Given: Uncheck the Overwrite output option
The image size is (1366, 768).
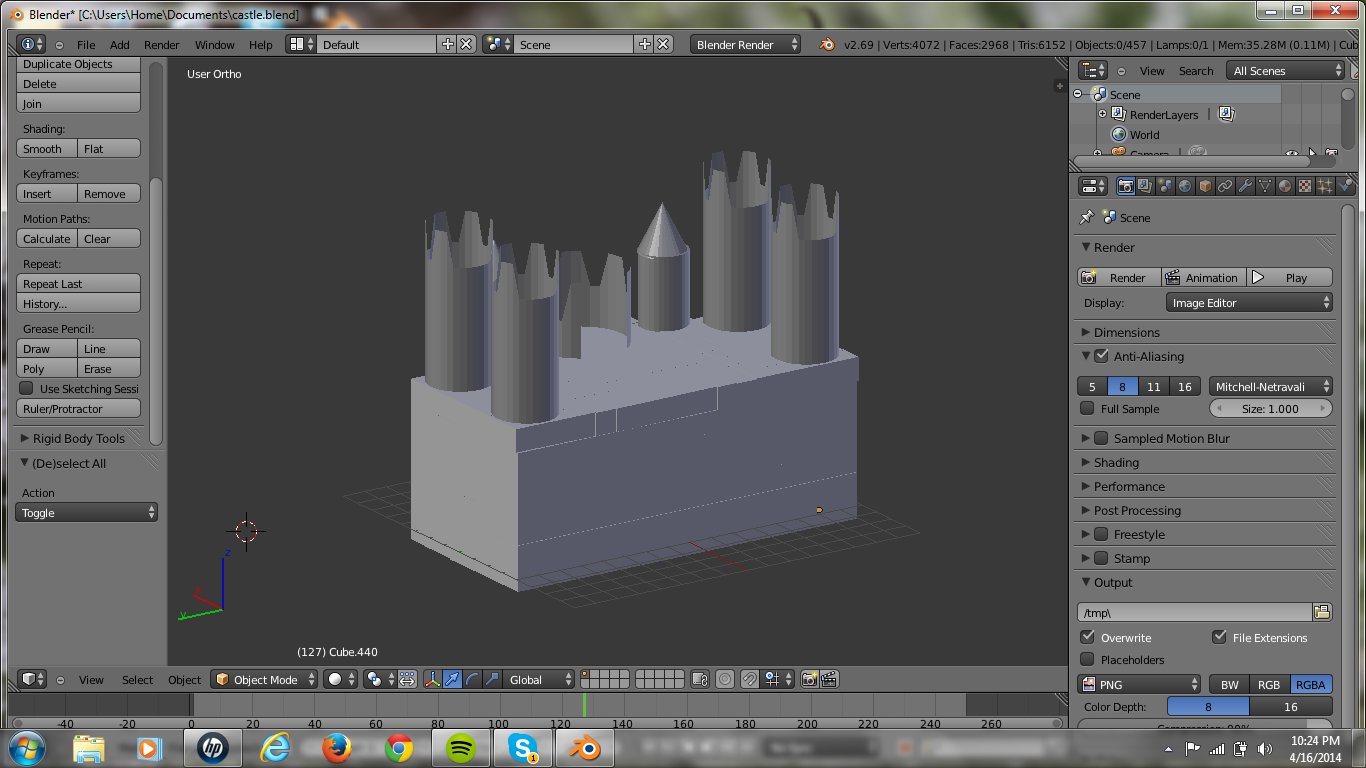Looking at the screenshot, I should [1089, 637].
